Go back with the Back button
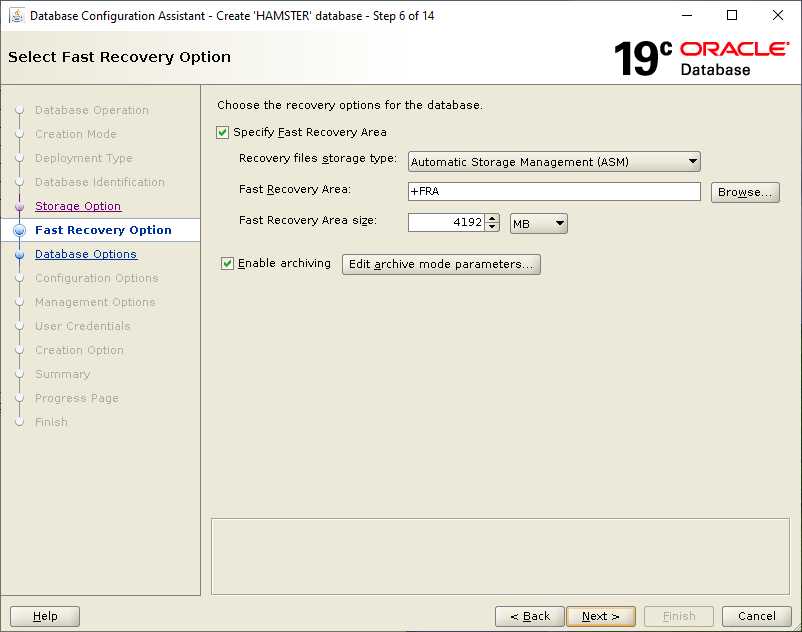The image size is (802, 632). [x=530, y=616]
